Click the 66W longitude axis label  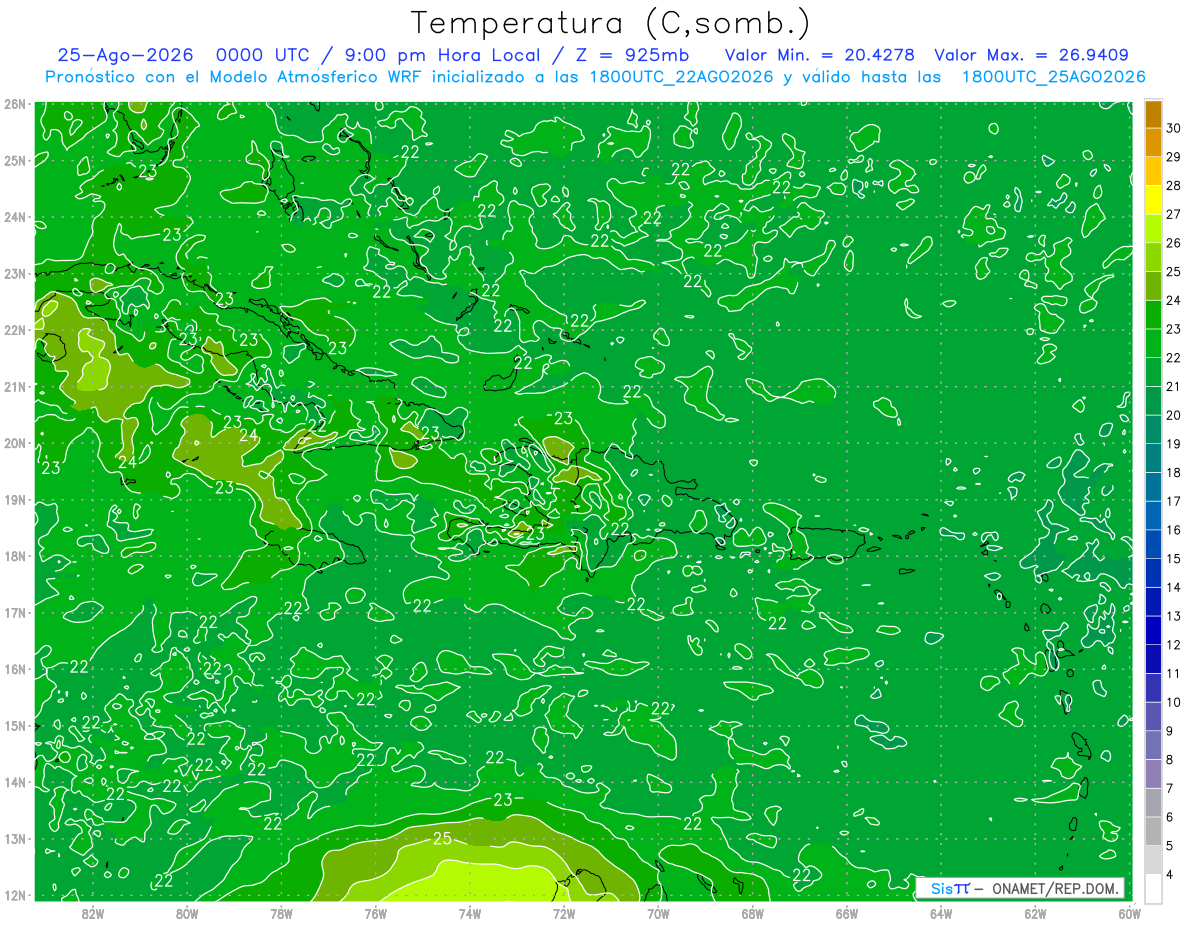[x=847, y=913]
